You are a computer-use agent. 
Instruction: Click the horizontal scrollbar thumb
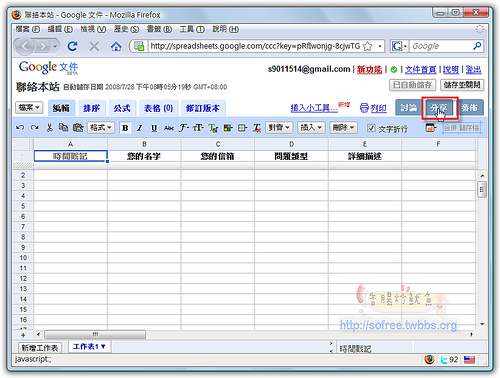point(95,334)
